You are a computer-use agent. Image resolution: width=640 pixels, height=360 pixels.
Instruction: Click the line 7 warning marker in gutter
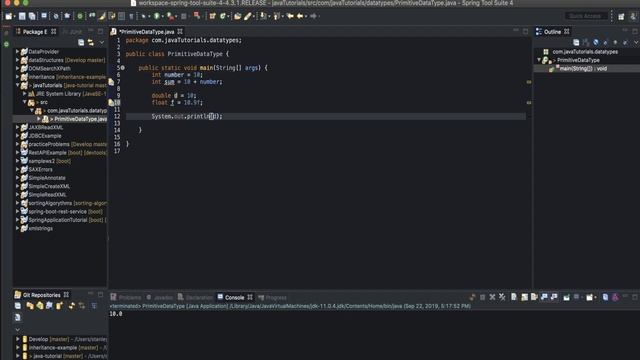(x=111, y=82)
